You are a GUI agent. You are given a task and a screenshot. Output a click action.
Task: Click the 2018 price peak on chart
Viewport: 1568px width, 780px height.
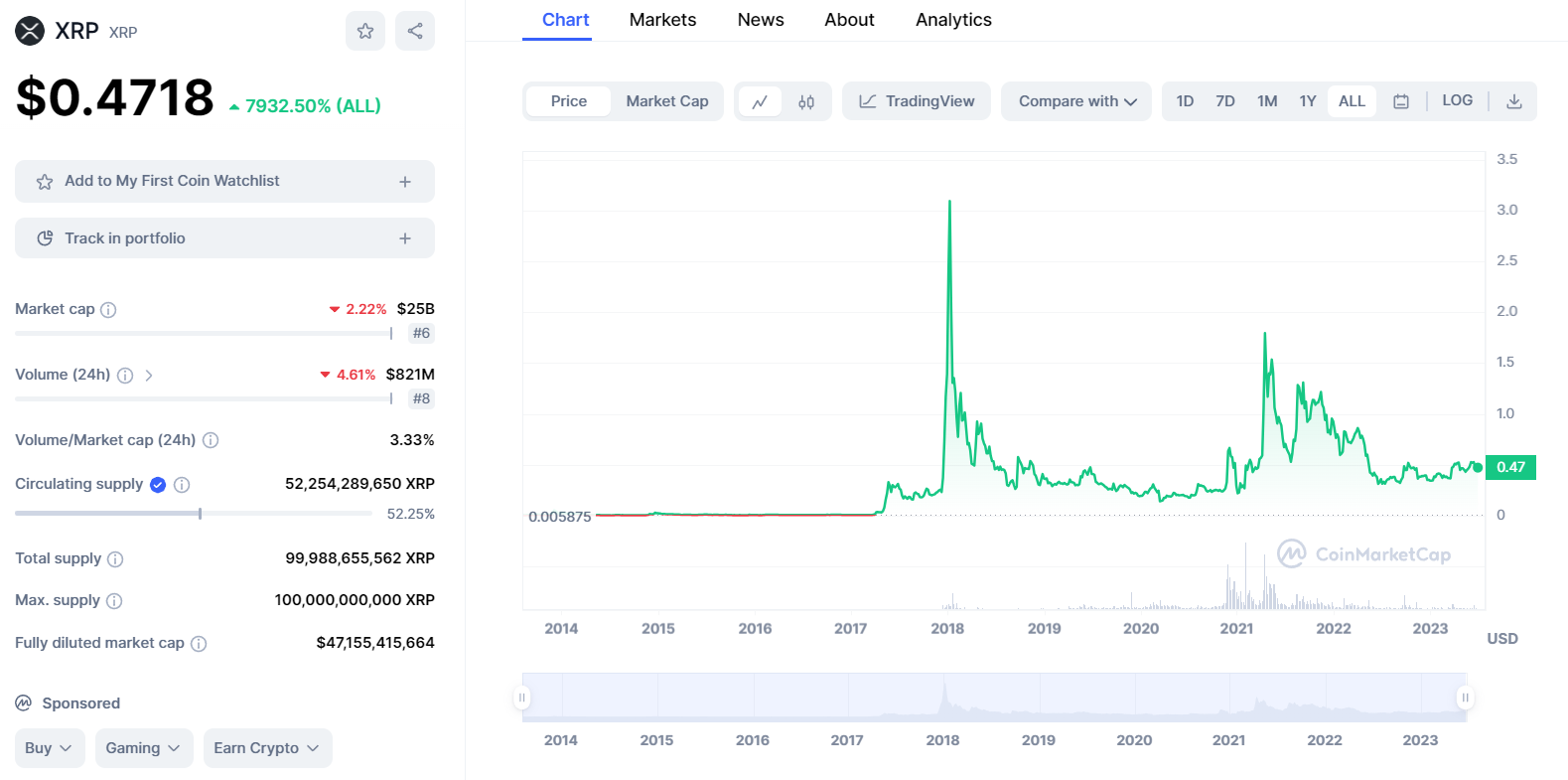coord(949,203)
